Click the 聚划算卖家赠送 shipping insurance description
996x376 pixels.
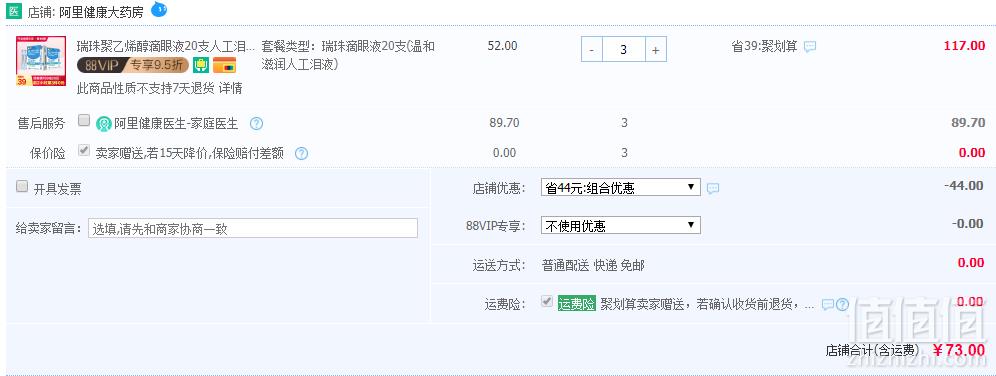click(707, 304)
